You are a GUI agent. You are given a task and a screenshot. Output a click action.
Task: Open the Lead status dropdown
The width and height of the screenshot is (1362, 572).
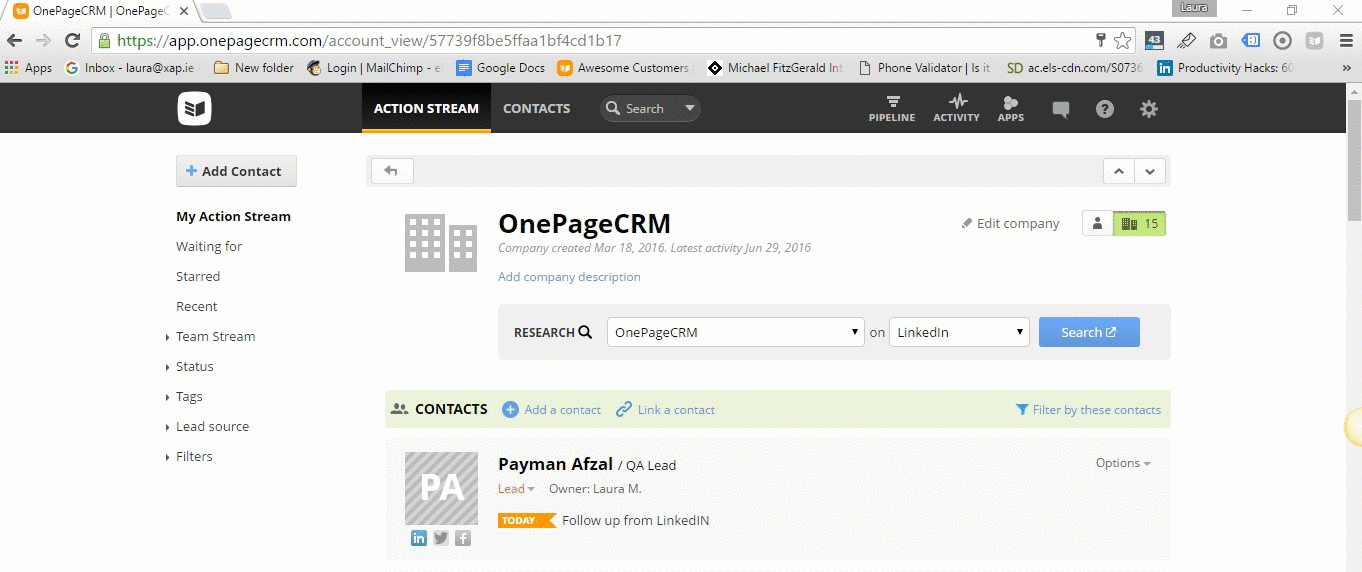[516, 489]
